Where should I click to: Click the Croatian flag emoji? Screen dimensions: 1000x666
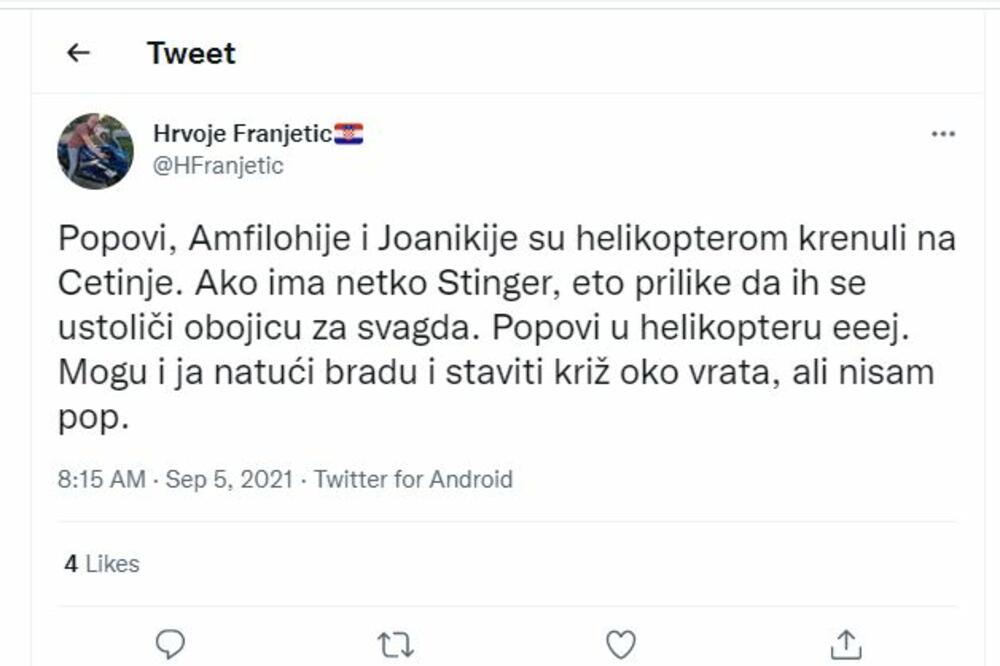(x=349, y=133)
